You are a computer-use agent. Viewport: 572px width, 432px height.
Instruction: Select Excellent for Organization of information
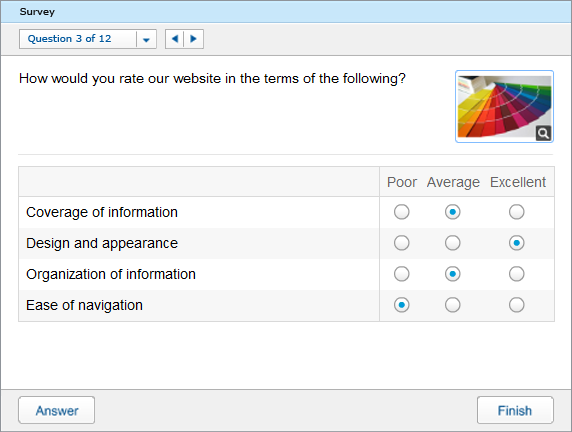(517, 274)
